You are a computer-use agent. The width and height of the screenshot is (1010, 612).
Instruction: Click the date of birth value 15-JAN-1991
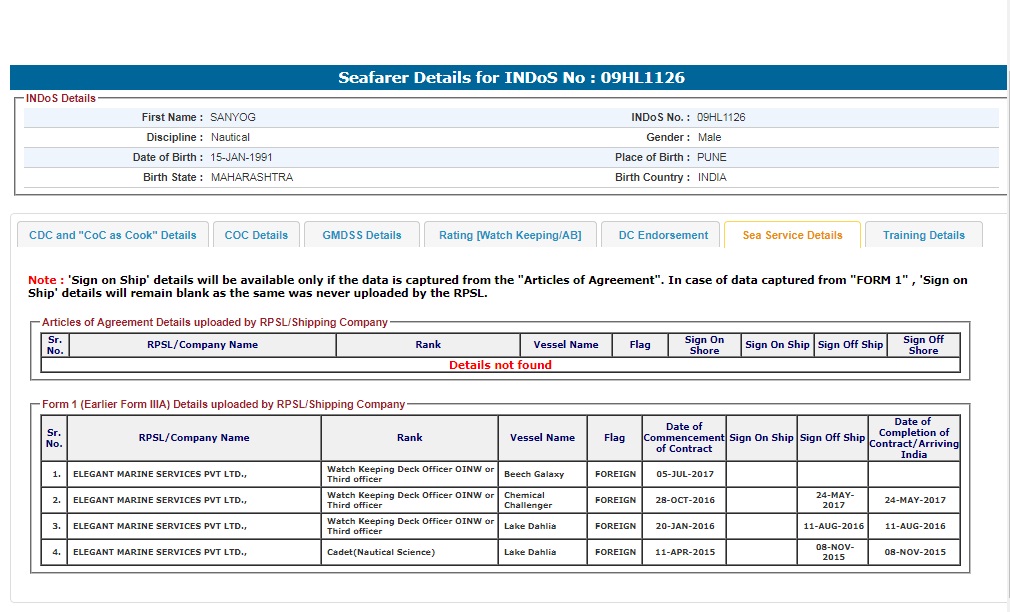click(x=241, y=157)
